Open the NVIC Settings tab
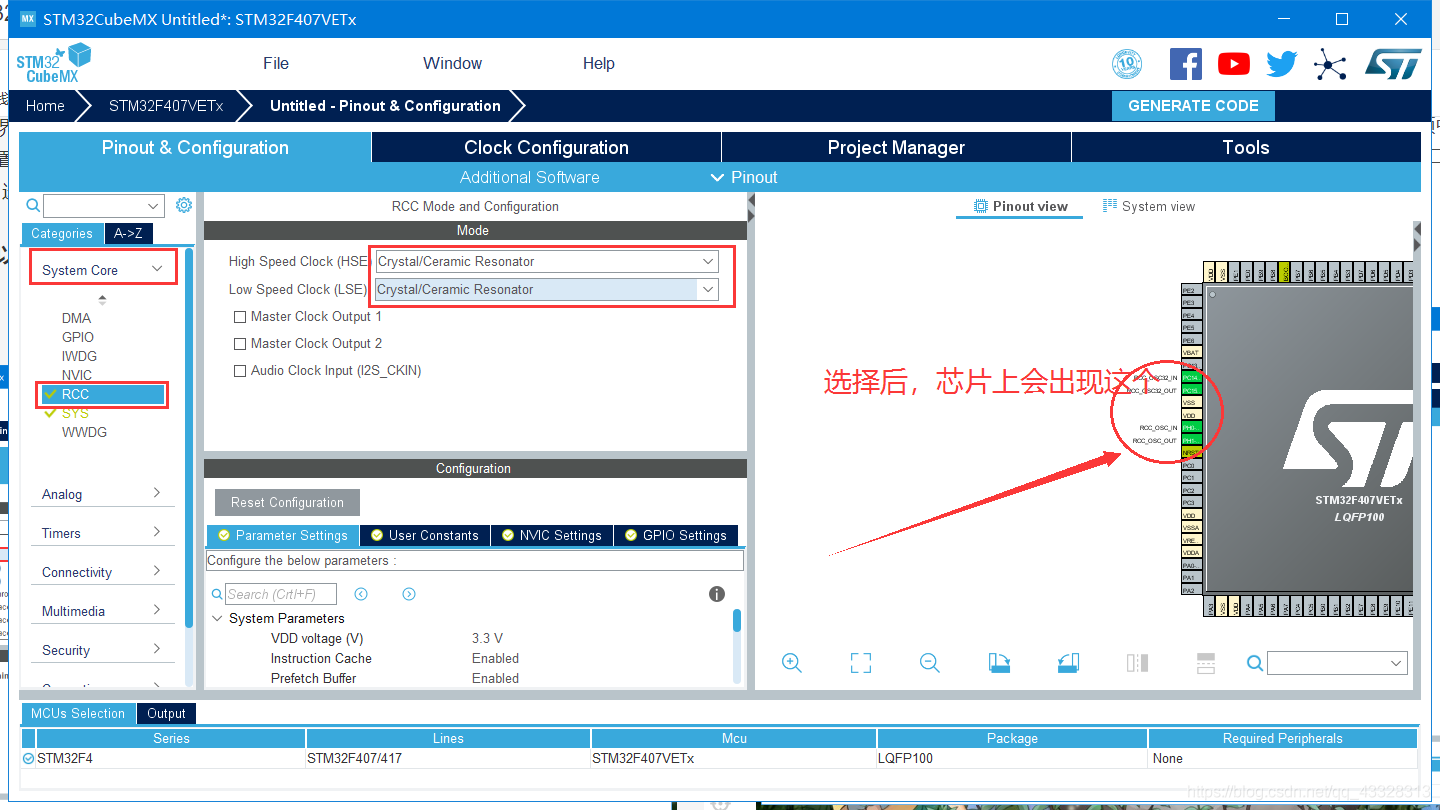Screen dimensions: 1440x810 (x=552, y=535)
